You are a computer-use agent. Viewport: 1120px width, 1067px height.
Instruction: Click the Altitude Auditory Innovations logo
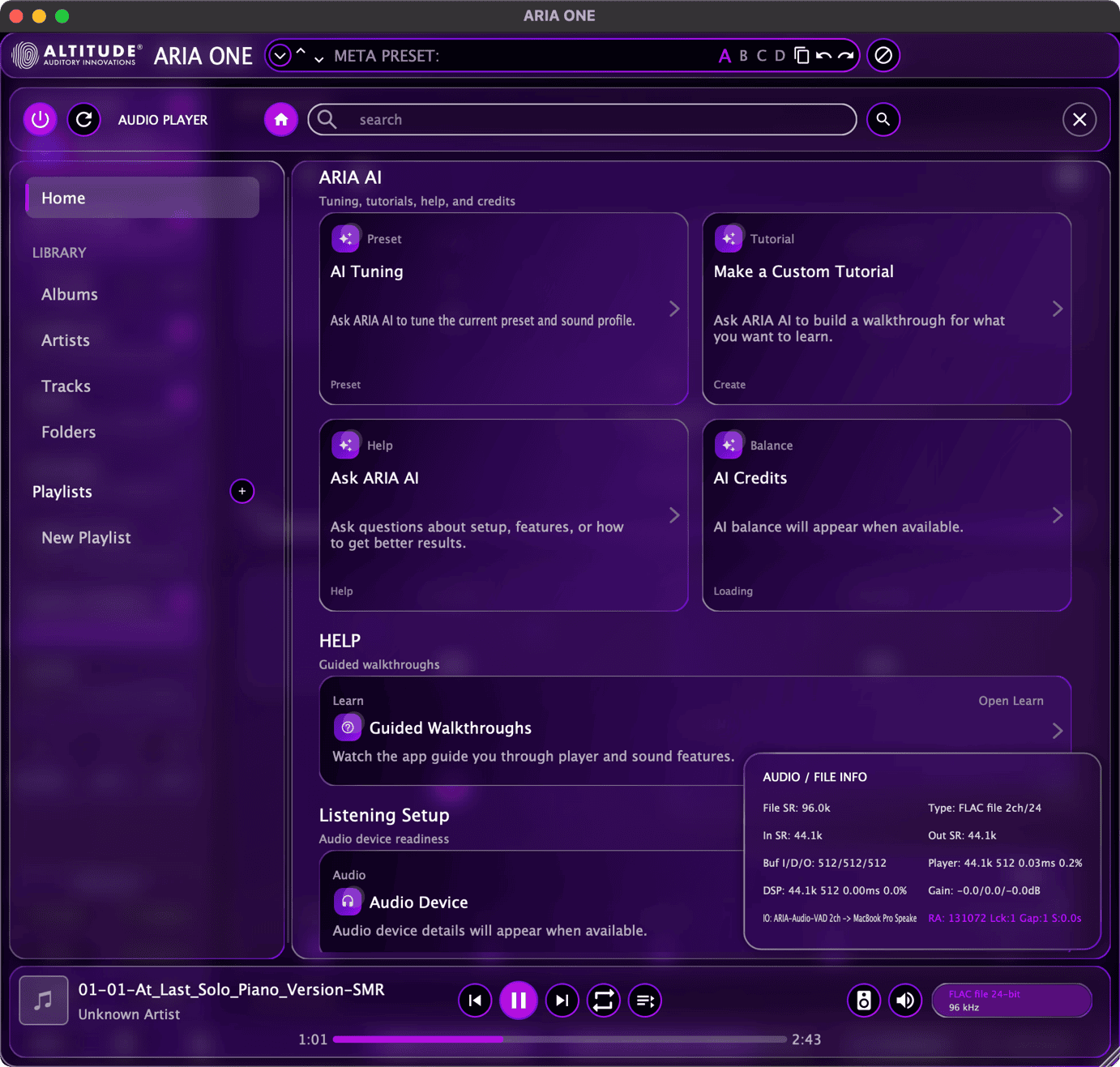(x=78, y=55)
